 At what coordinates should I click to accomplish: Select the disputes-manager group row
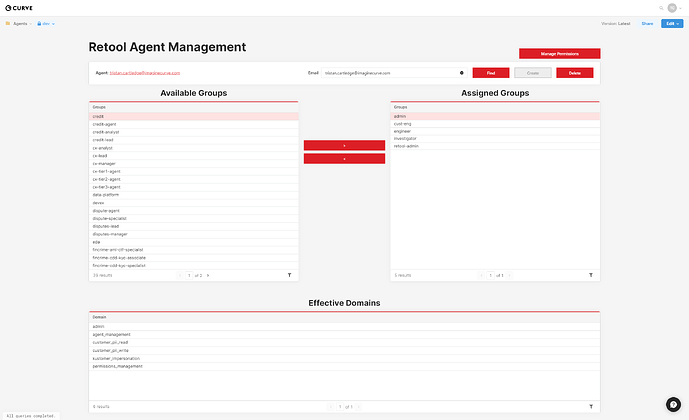(x=193, y=234)
